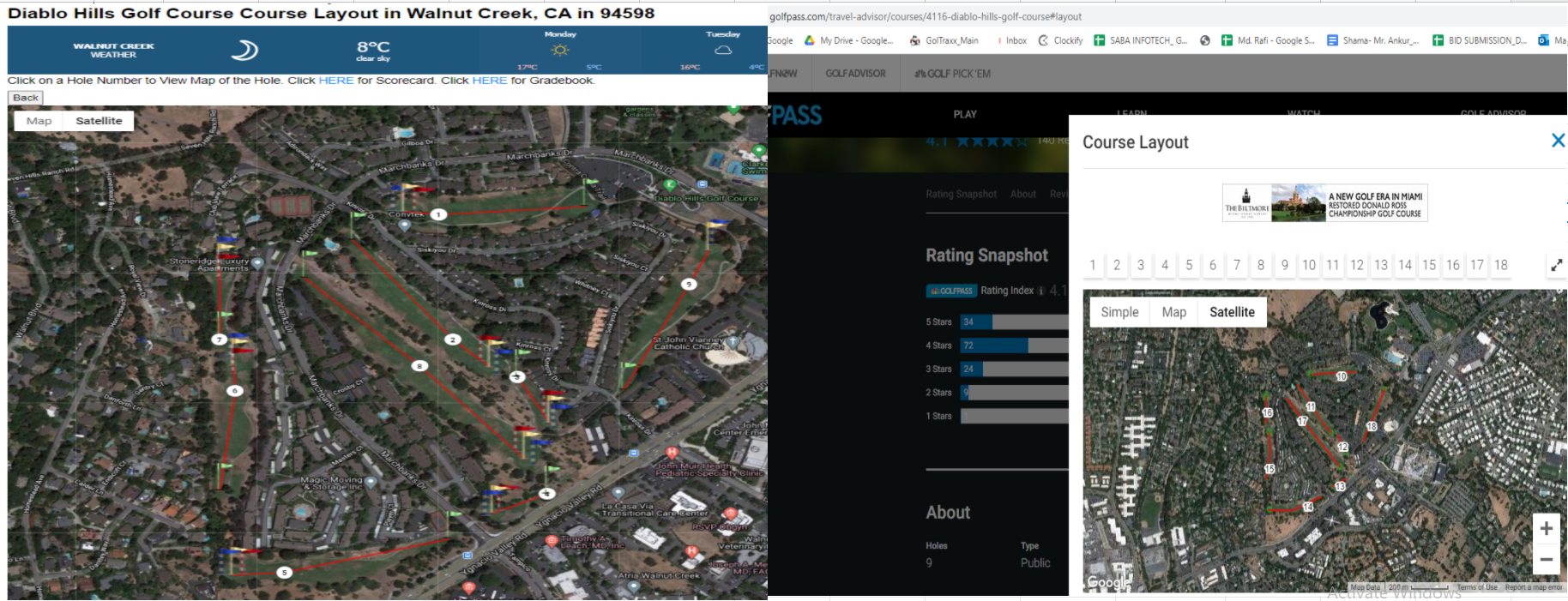Click the 5 Stars rating bar
This screenshot has height=601, width=1568.
[x=1014, y=322]
